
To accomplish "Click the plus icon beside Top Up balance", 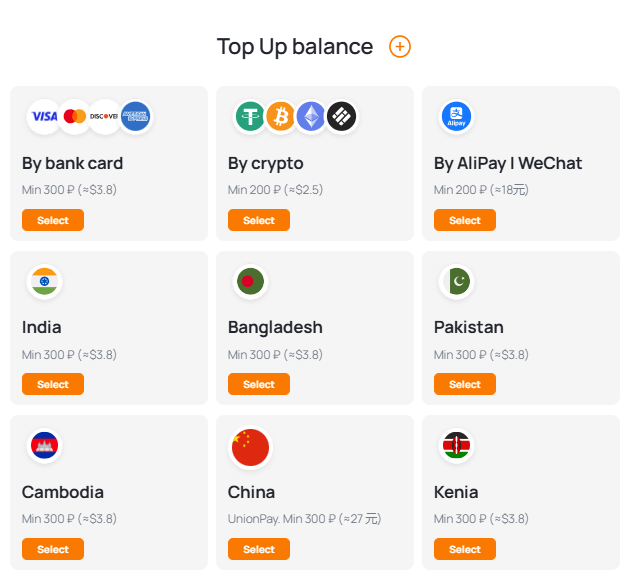I will [x=400, y=47].
